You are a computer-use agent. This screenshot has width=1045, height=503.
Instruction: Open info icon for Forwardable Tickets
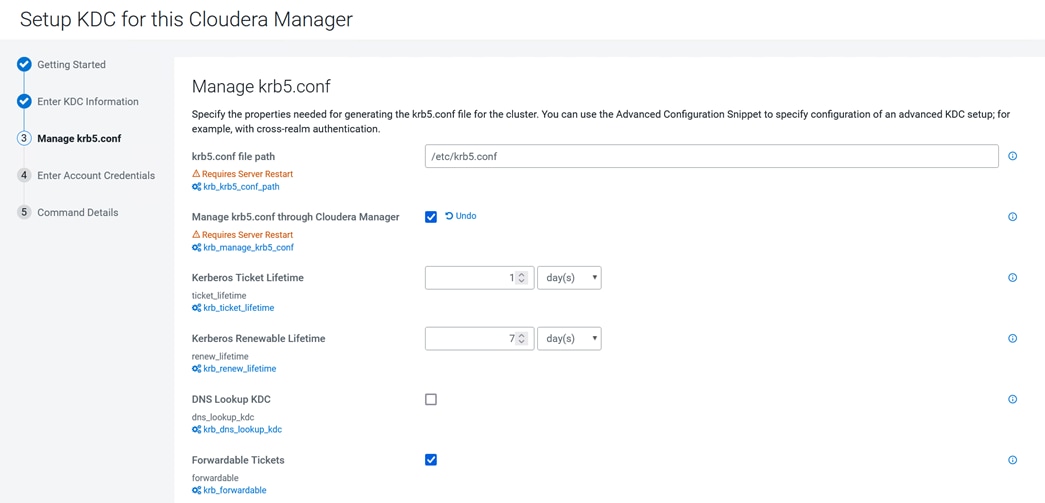1012,460
